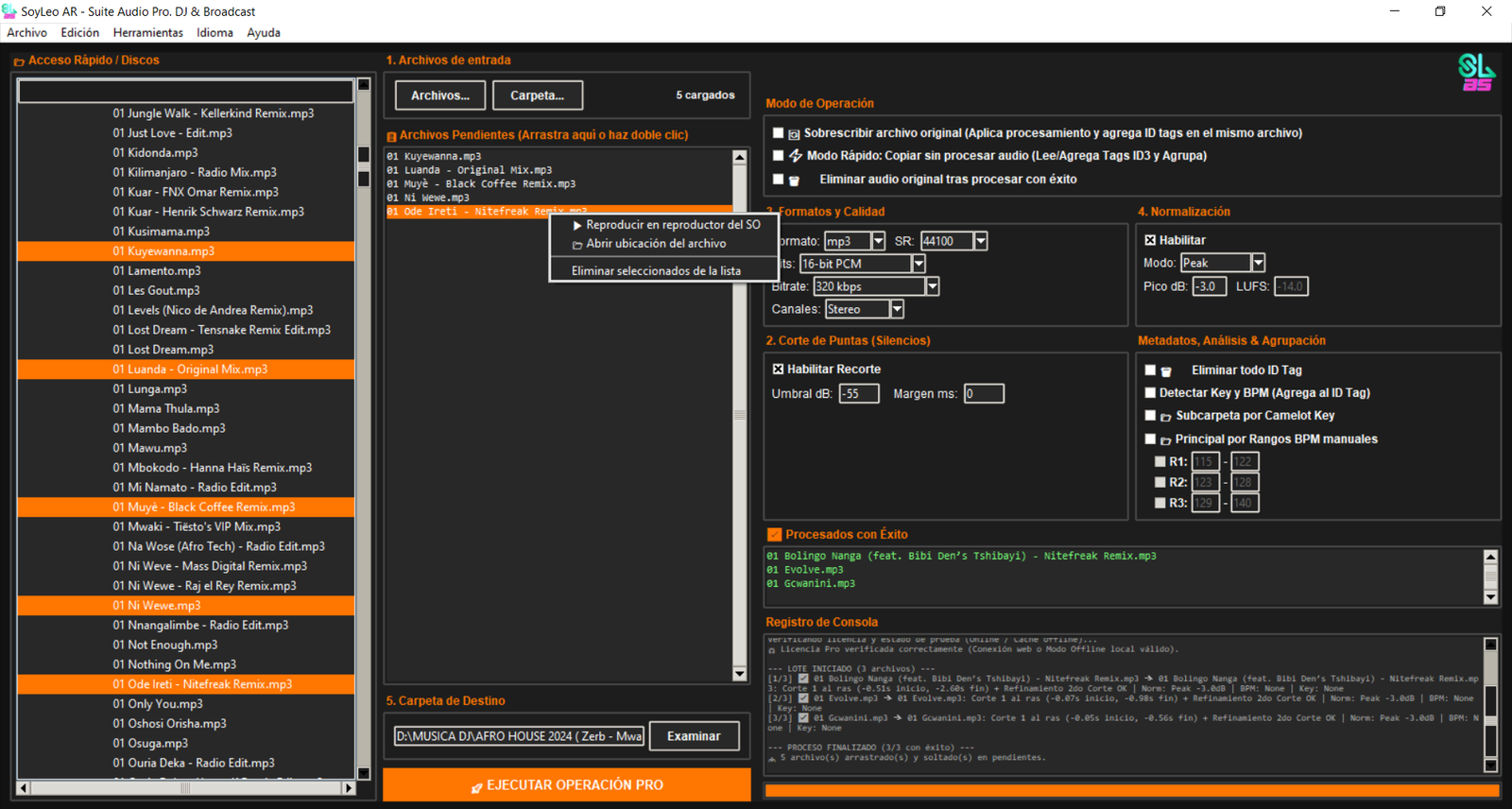The image size is (1512, 809).
Task: Uncheck Habilitar under Normalización
Action: coord(1150,240)
